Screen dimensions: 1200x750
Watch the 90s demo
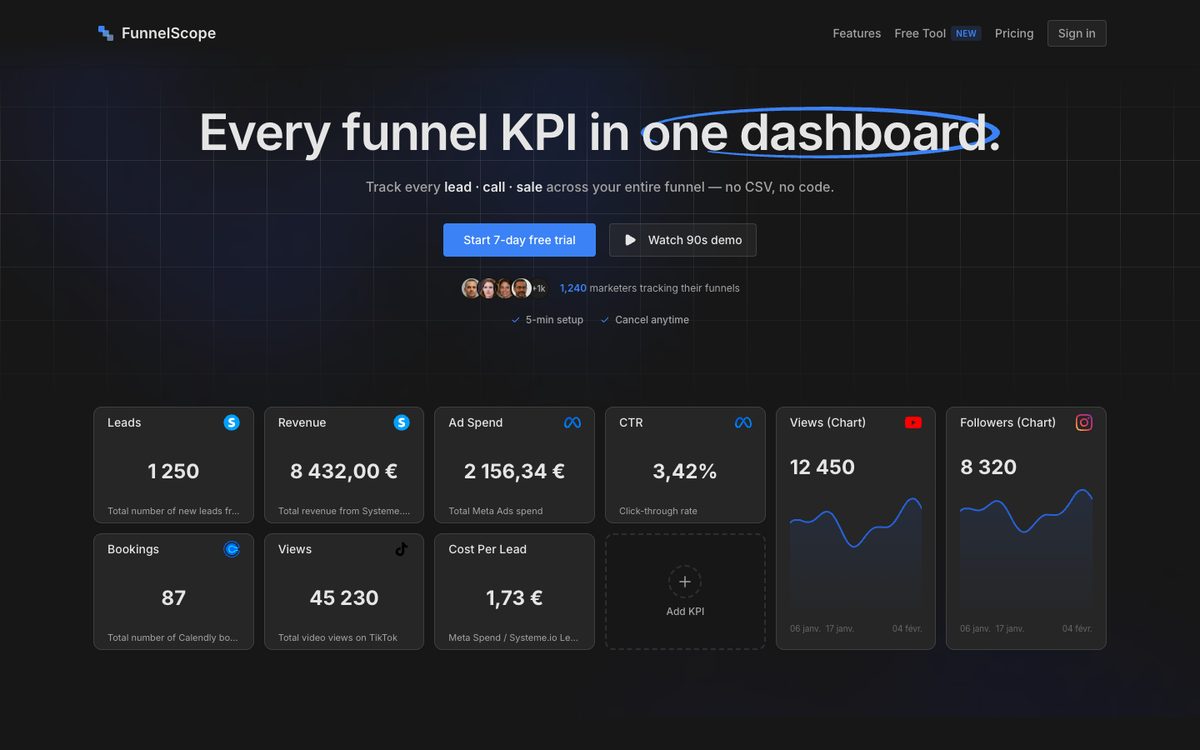click(x=683, y=240)
